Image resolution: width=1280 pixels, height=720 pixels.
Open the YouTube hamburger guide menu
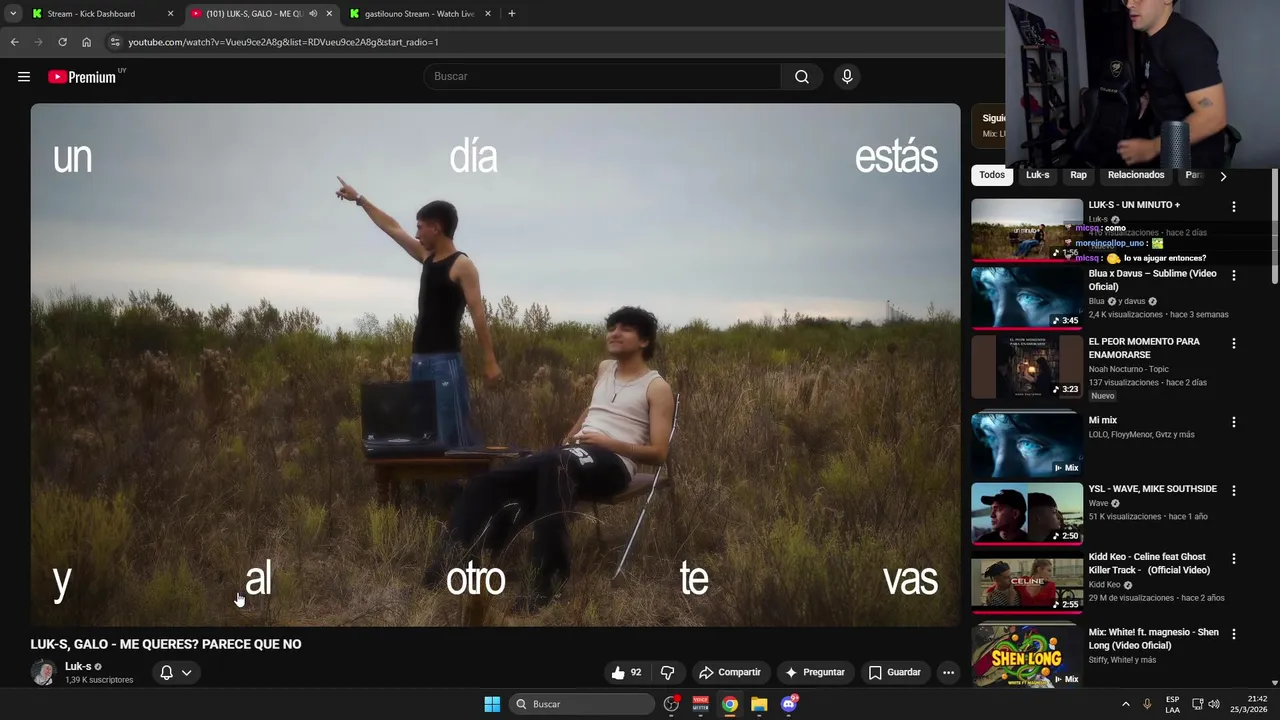click(24, 77)
